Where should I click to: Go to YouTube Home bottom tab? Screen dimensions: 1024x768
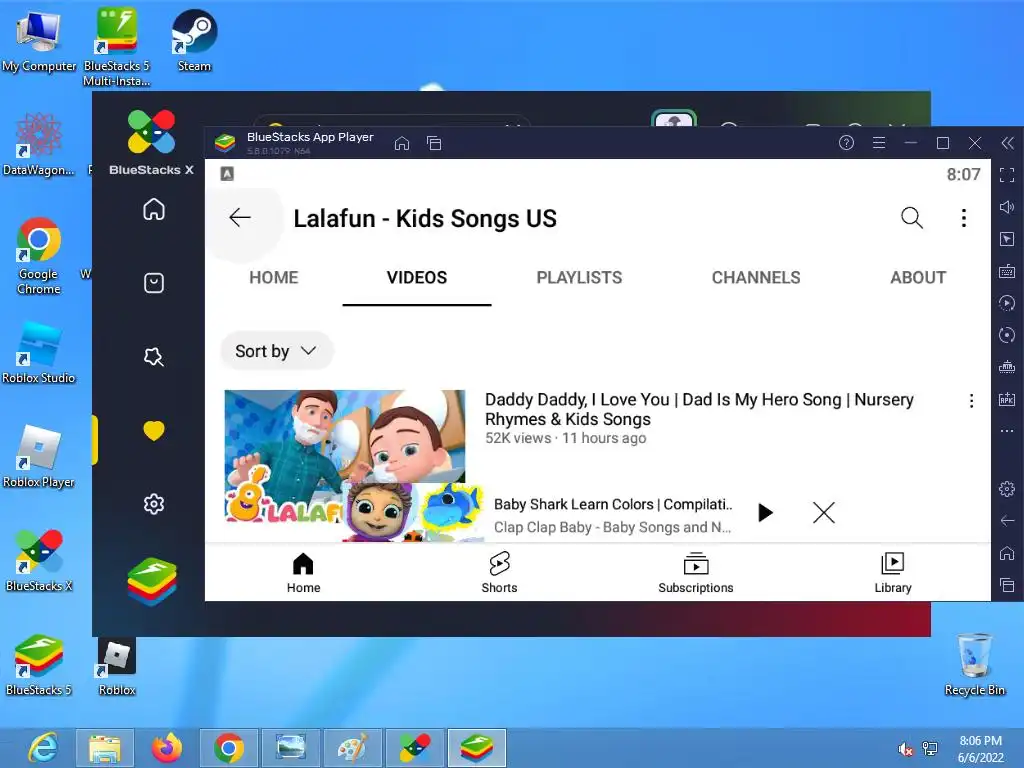[303, 573]
